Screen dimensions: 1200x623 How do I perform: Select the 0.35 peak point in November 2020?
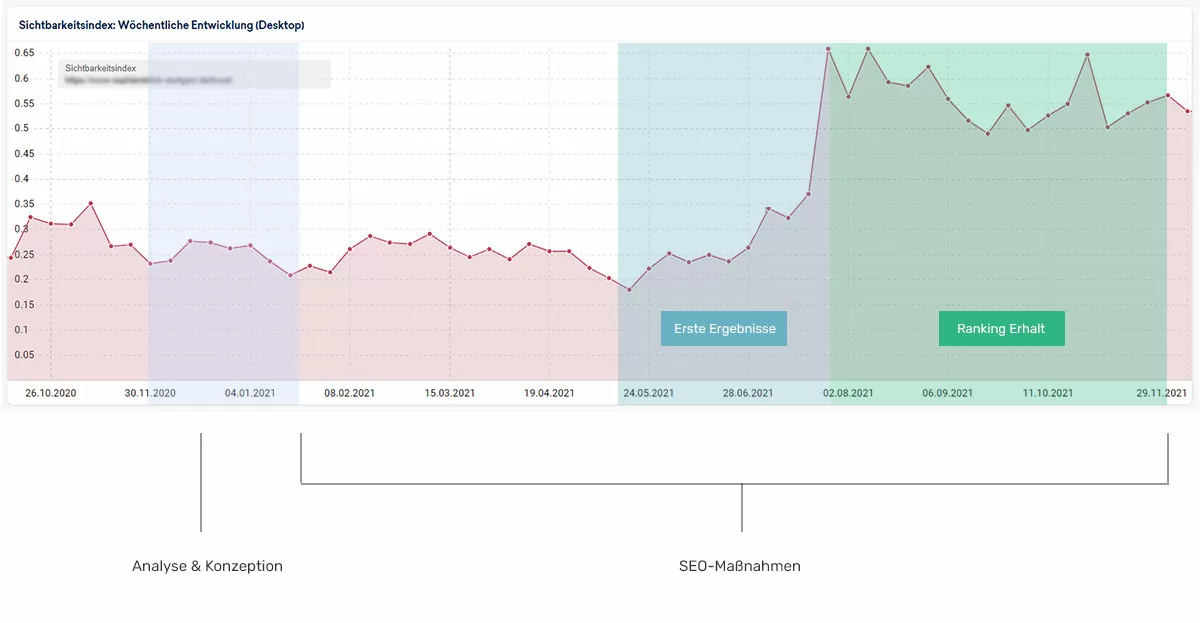tap(91, 203)
